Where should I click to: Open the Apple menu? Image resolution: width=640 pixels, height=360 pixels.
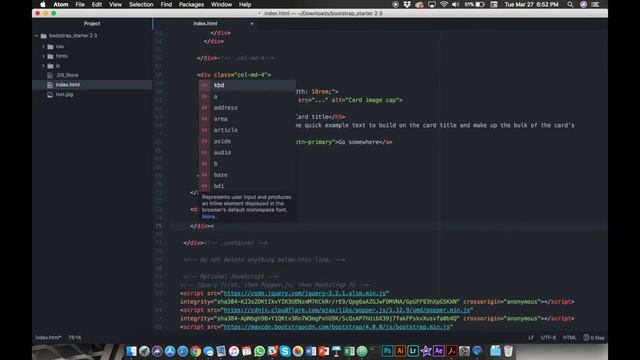43,4
